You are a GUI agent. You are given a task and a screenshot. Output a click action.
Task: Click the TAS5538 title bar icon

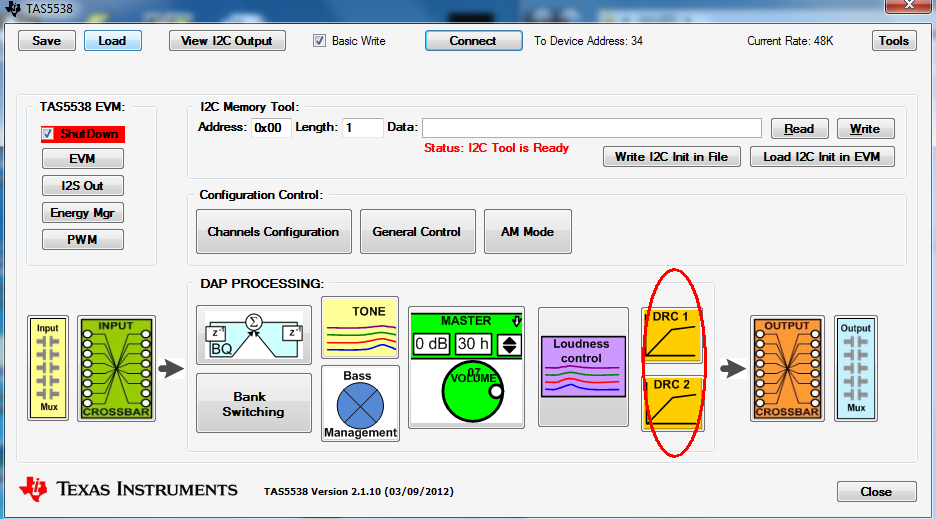[12, 8]
